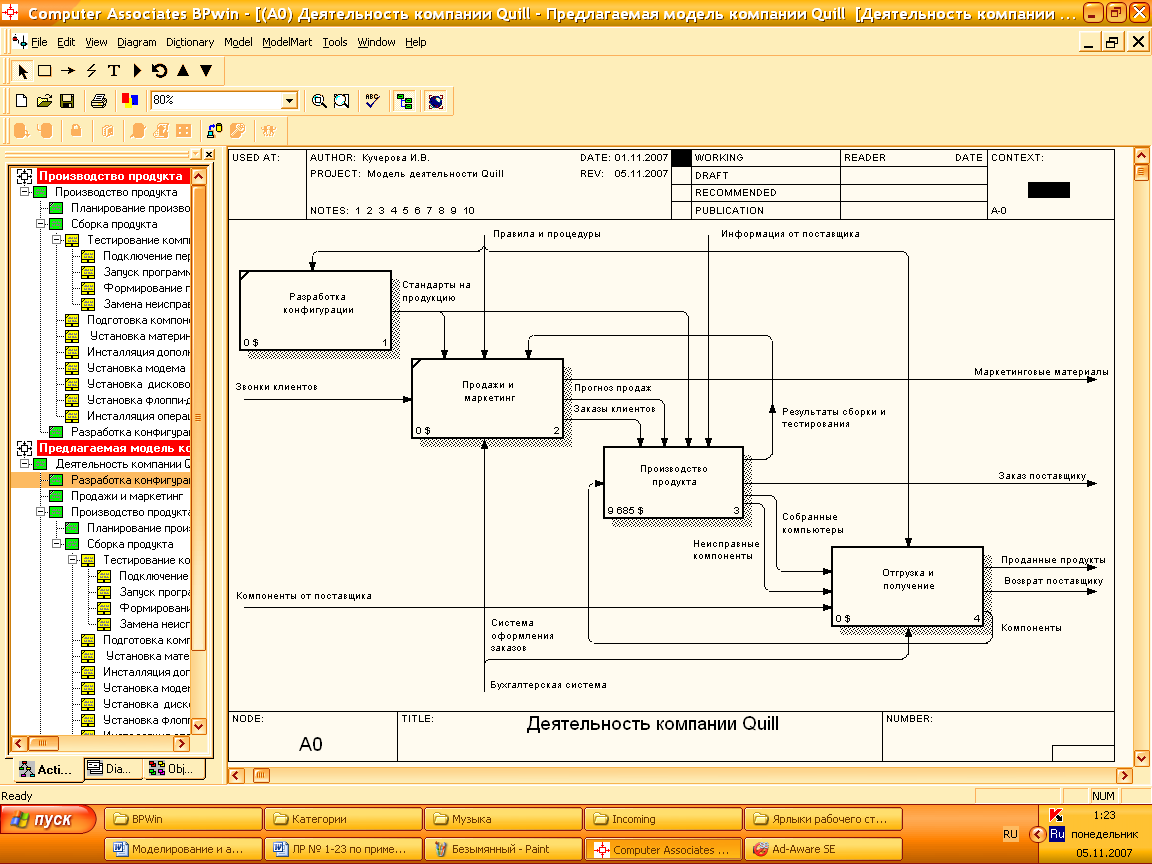
Task: Click the wrench toolbar icon
Action: (237, 131)
